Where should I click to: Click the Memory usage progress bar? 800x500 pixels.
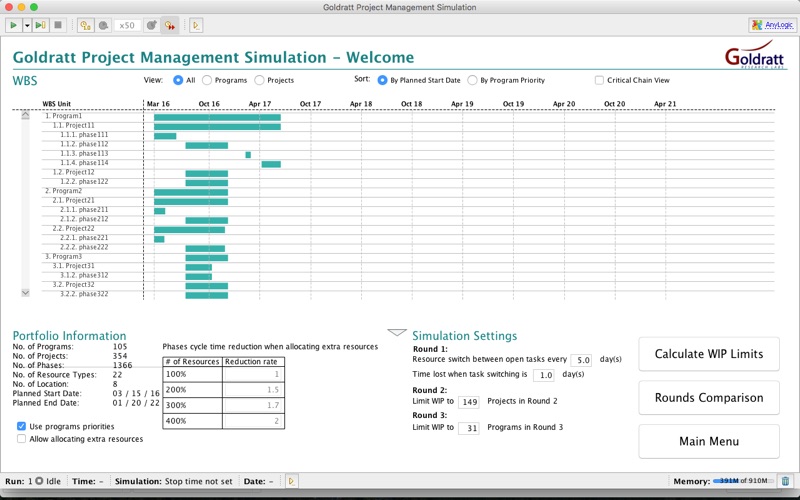743,481
